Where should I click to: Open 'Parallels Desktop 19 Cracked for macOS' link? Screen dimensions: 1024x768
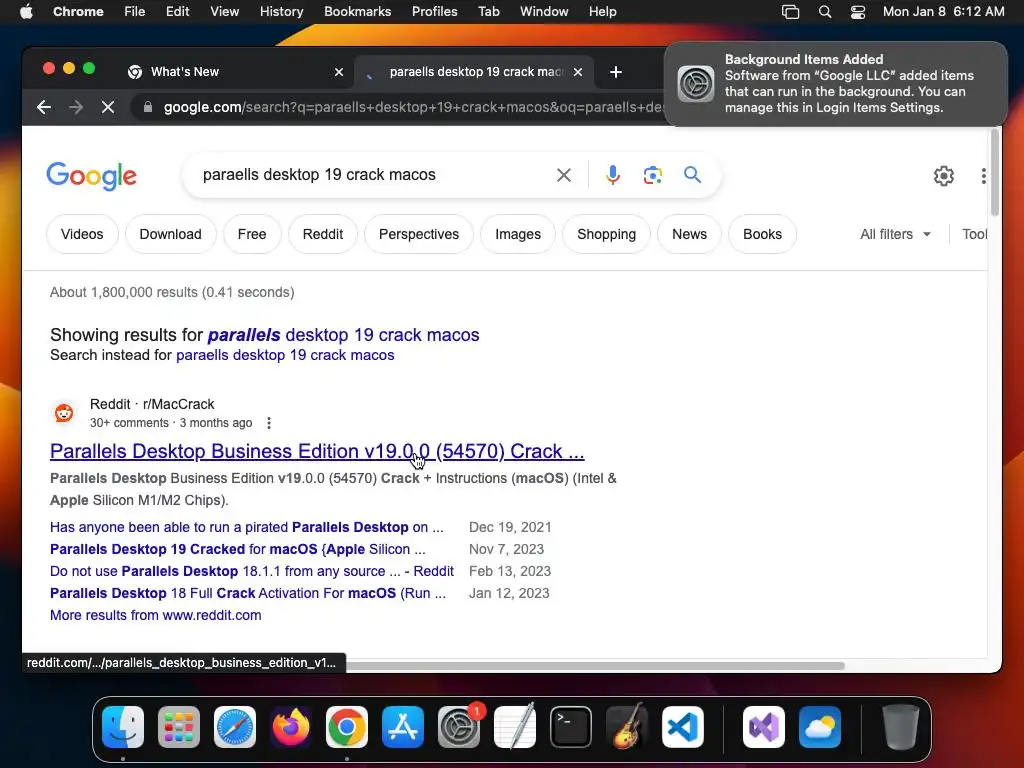(238, 550)
